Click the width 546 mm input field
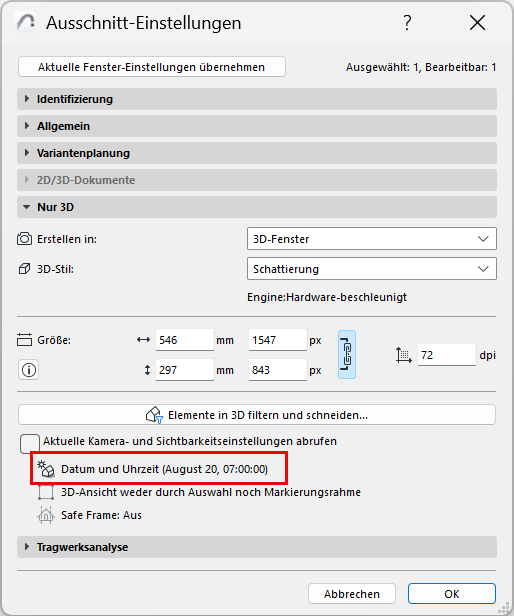514x616 pixels. [185, 340]
